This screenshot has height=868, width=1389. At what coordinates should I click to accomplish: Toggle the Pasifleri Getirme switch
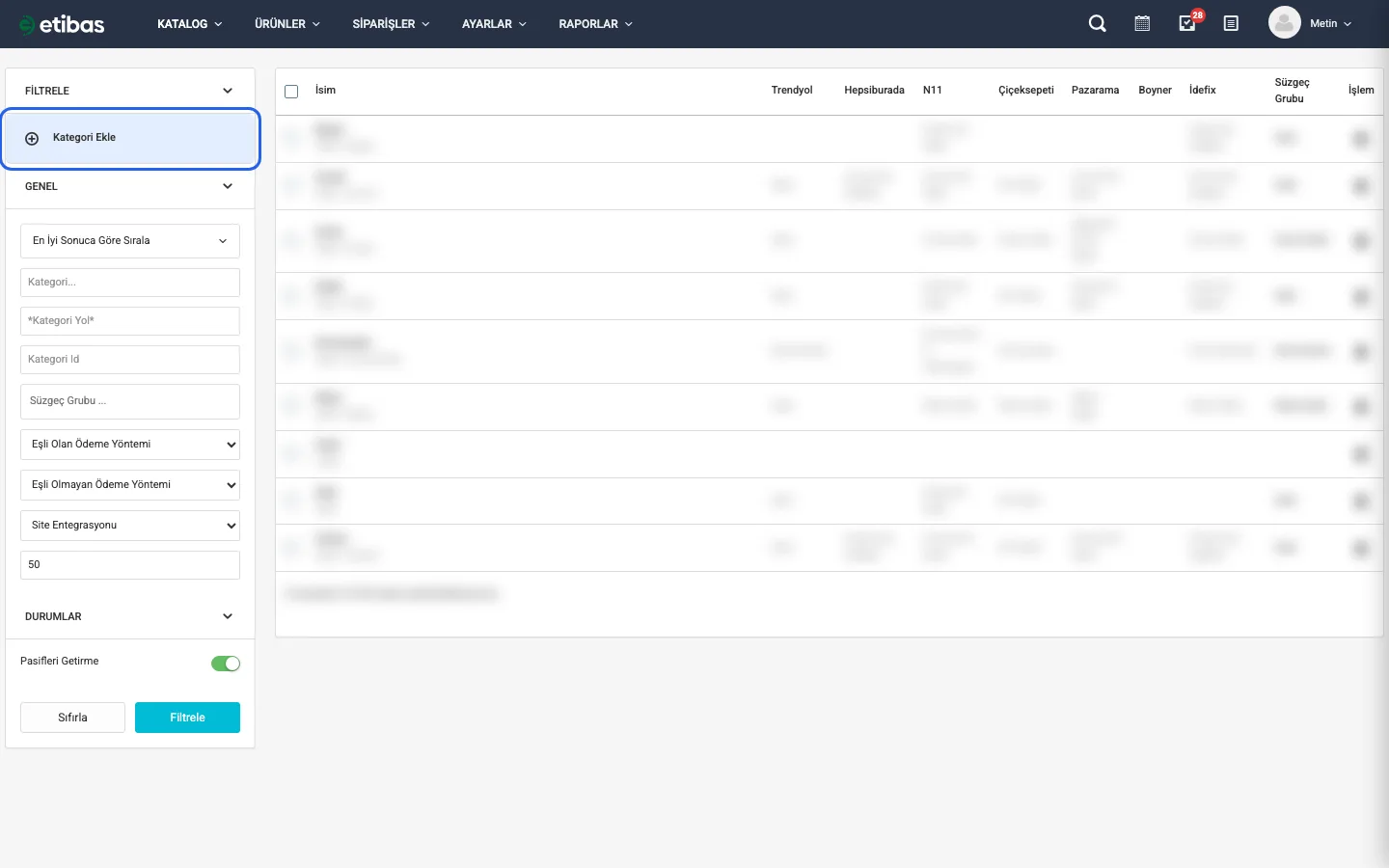(x=225, y=664)
